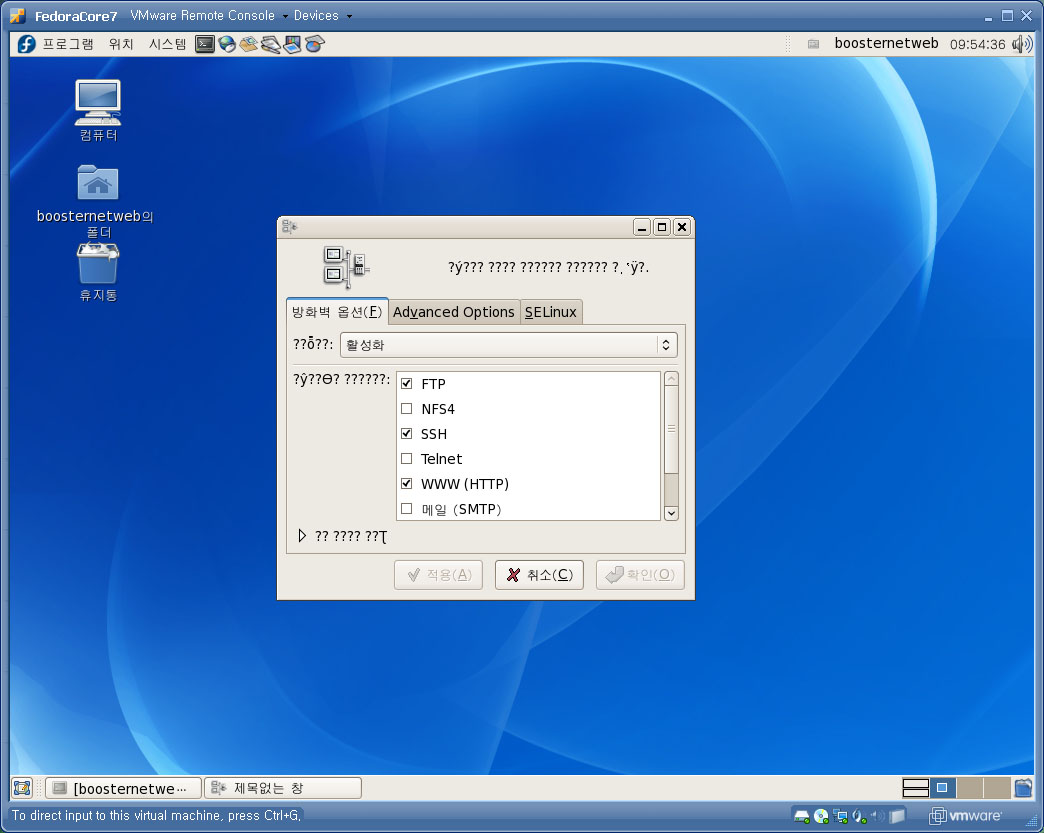Uncheck the FTP trusted service
Screen dimensions: 1044x833
[x=407, y=384]
